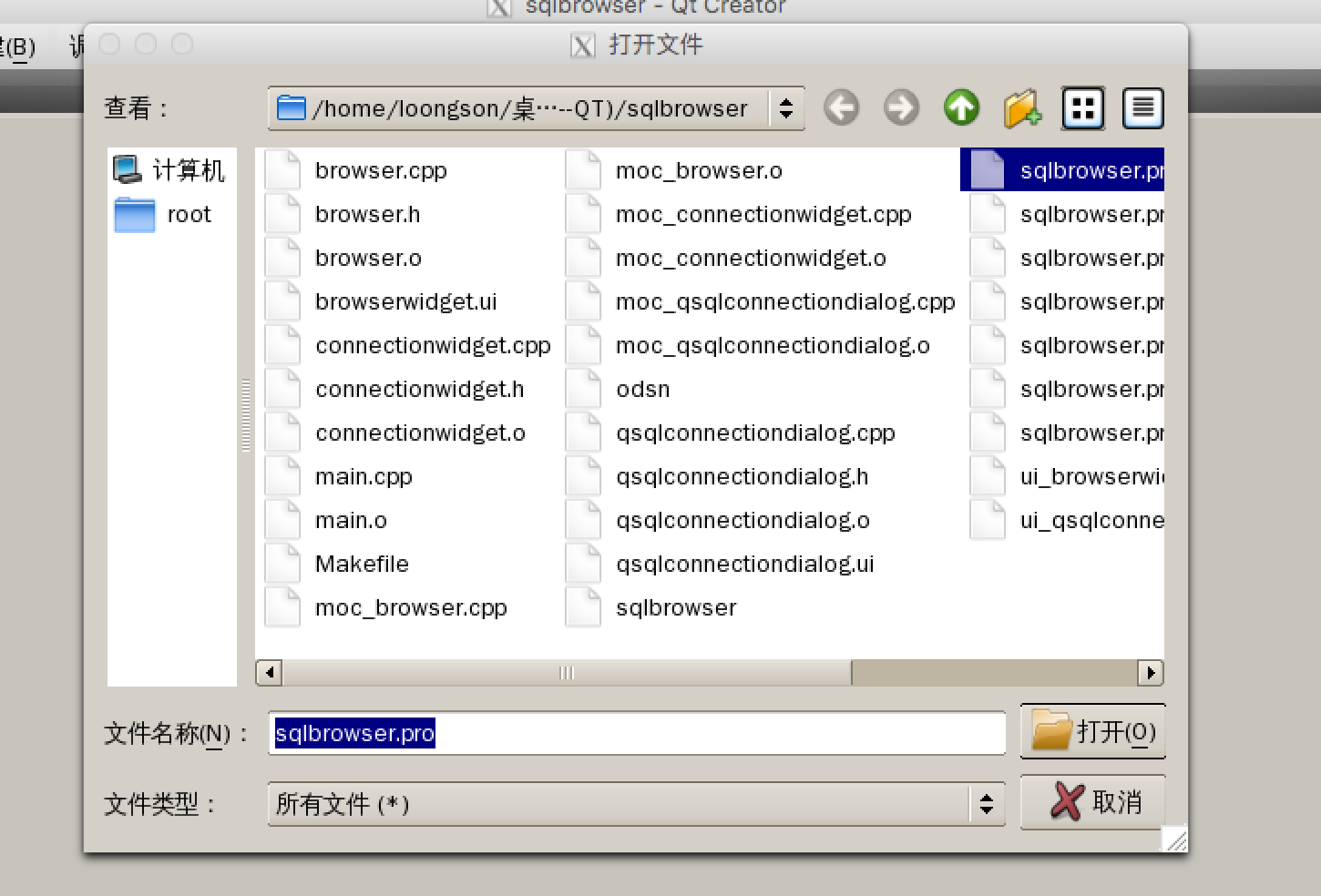Image resolution: width=1321 pixels, height=896 pixels.
Task: Click the file icon beside browserwidget.ui
Action: [x=282, y=301]
